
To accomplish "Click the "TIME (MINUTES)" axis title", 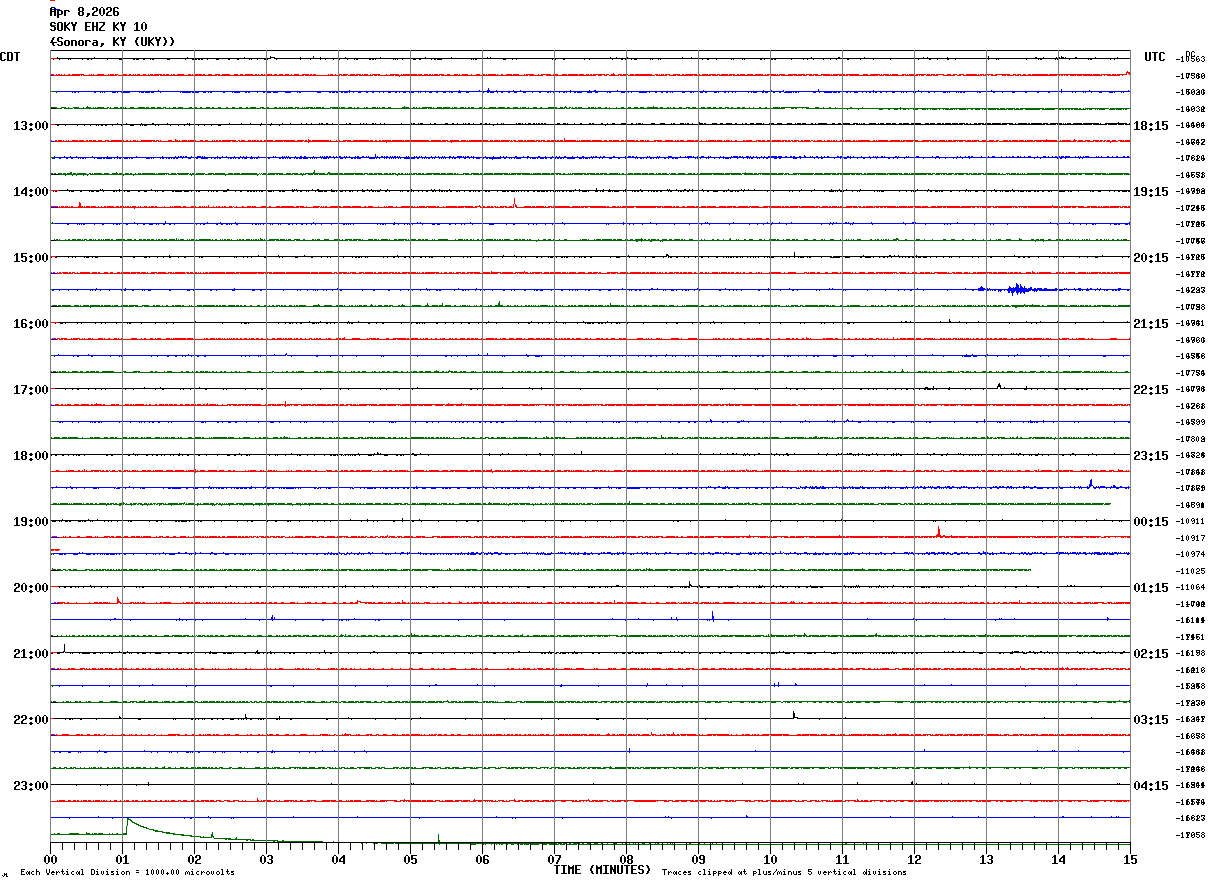I will [602, 870].
